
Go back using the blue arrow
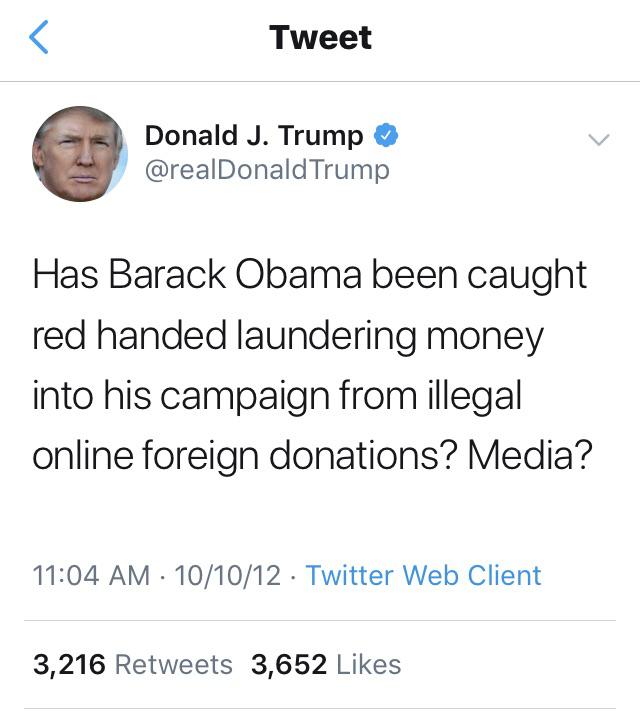coord(39,37)
